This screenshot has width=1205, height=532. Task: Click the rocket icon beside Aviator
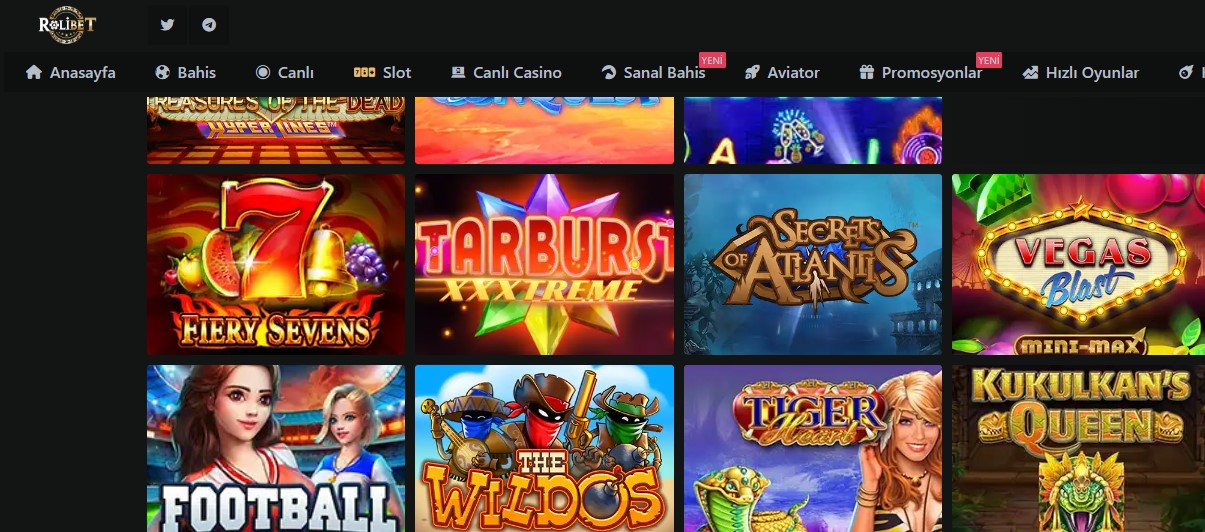click(x=752, y=72)
